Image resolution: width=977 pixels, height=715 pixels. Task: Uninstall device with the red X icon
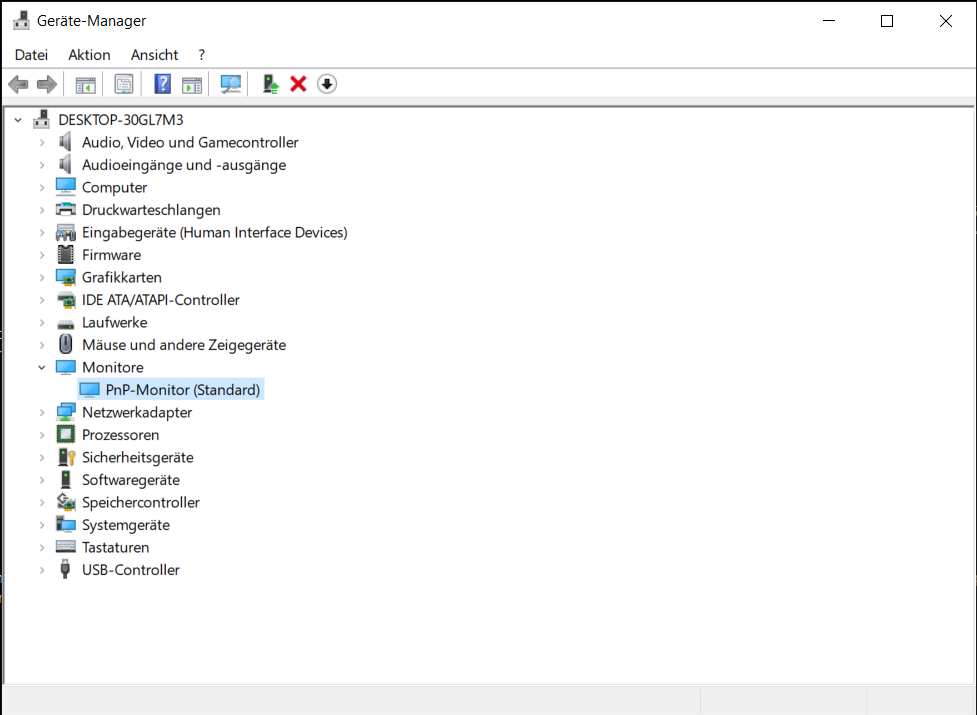point(298,84)
